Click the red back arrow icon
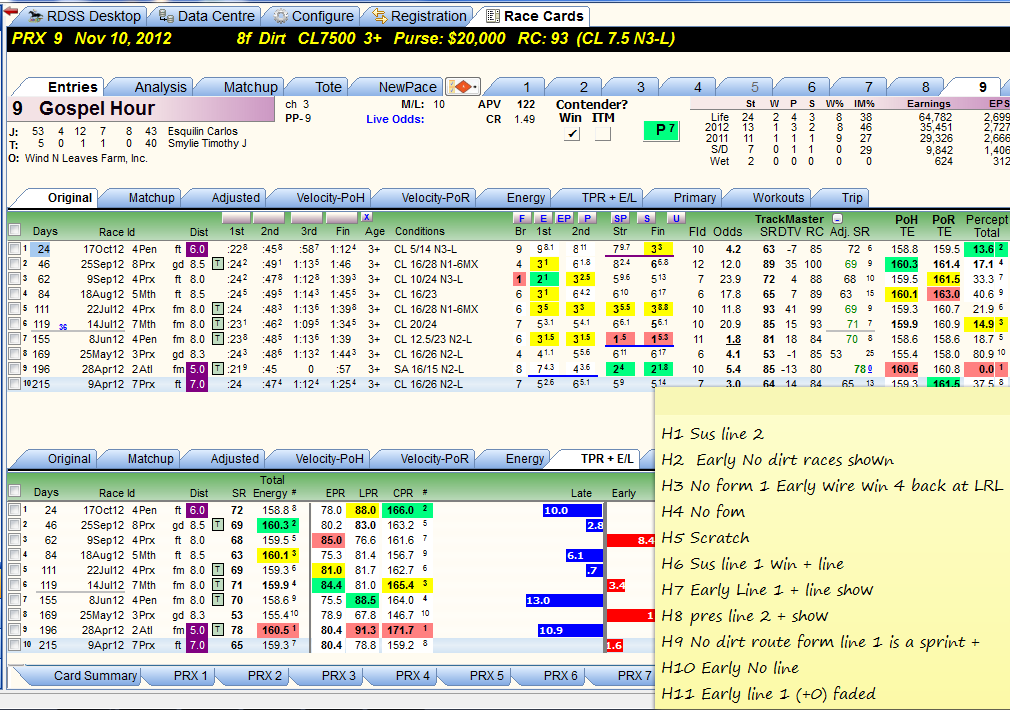1010x710 pixels. coord(10,12)
